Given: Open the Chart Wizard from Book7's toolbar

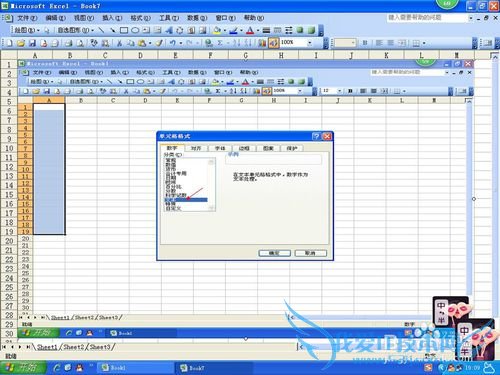Looking at the screenshot, I should pos(262,43).
